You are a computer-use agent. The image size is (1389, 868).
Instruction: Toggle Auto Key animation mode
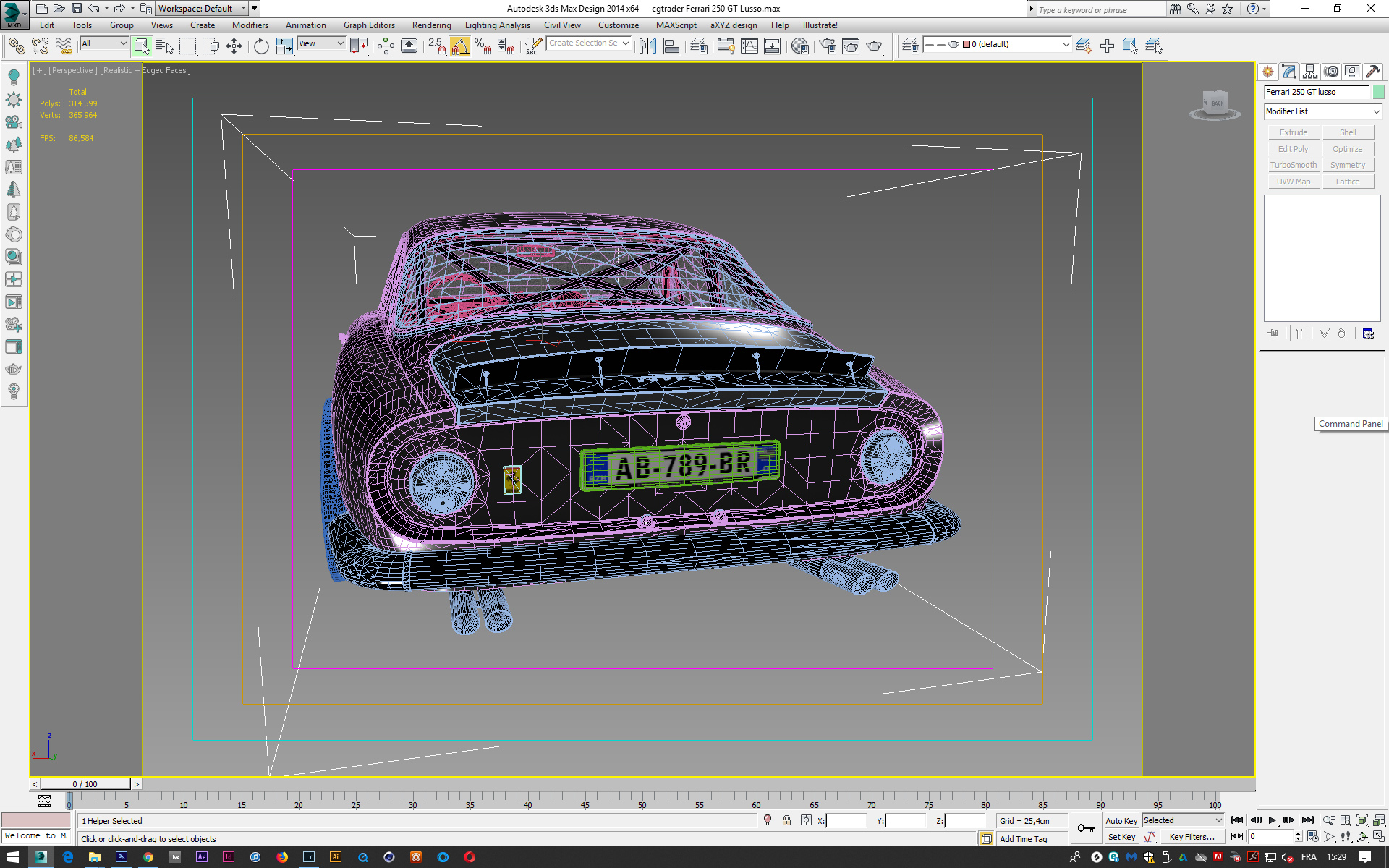(x=1121, y=820)
